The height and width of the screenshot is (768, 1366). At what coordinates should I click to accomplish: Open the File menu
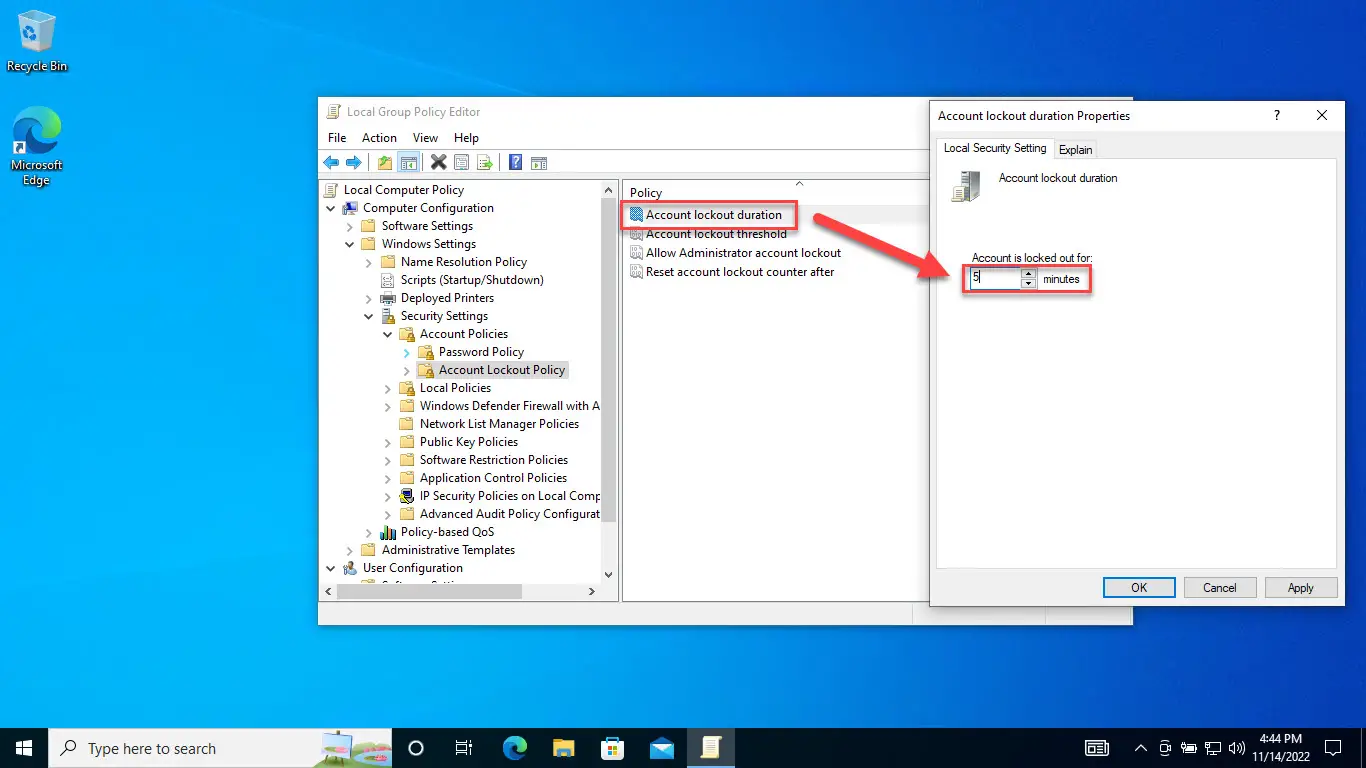337,138
